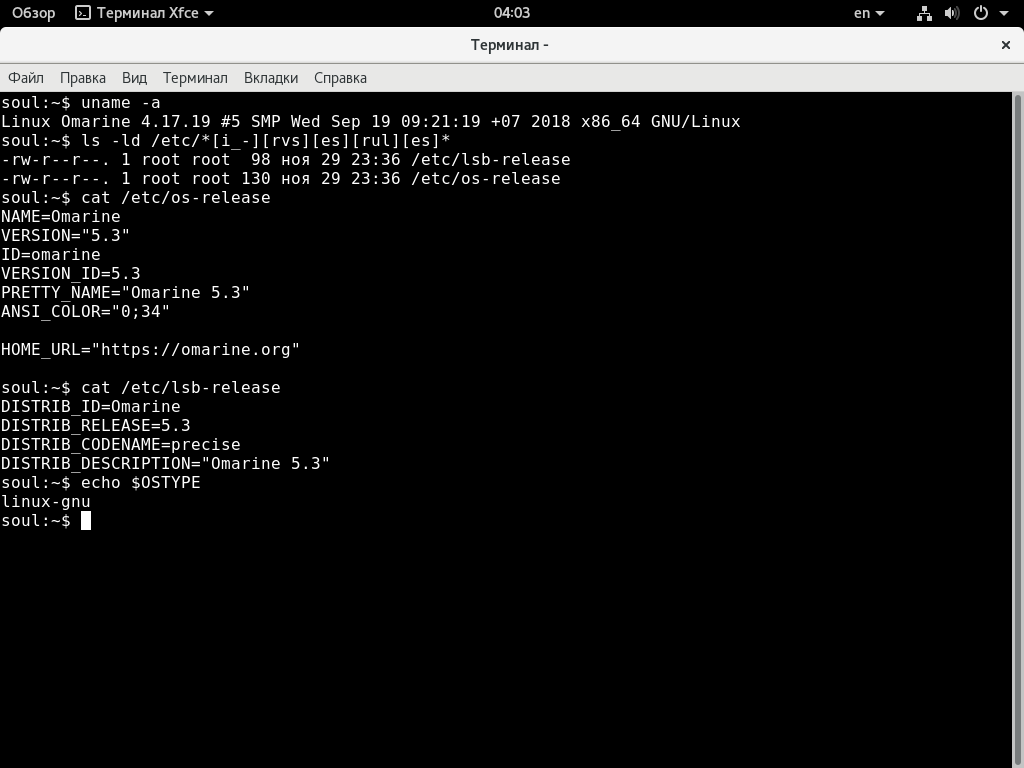Click the DISTRIB_CODENAME=precise line
Image resolution: width=1024 pixels, height=768 pixels.
click(x=121, y=444)
